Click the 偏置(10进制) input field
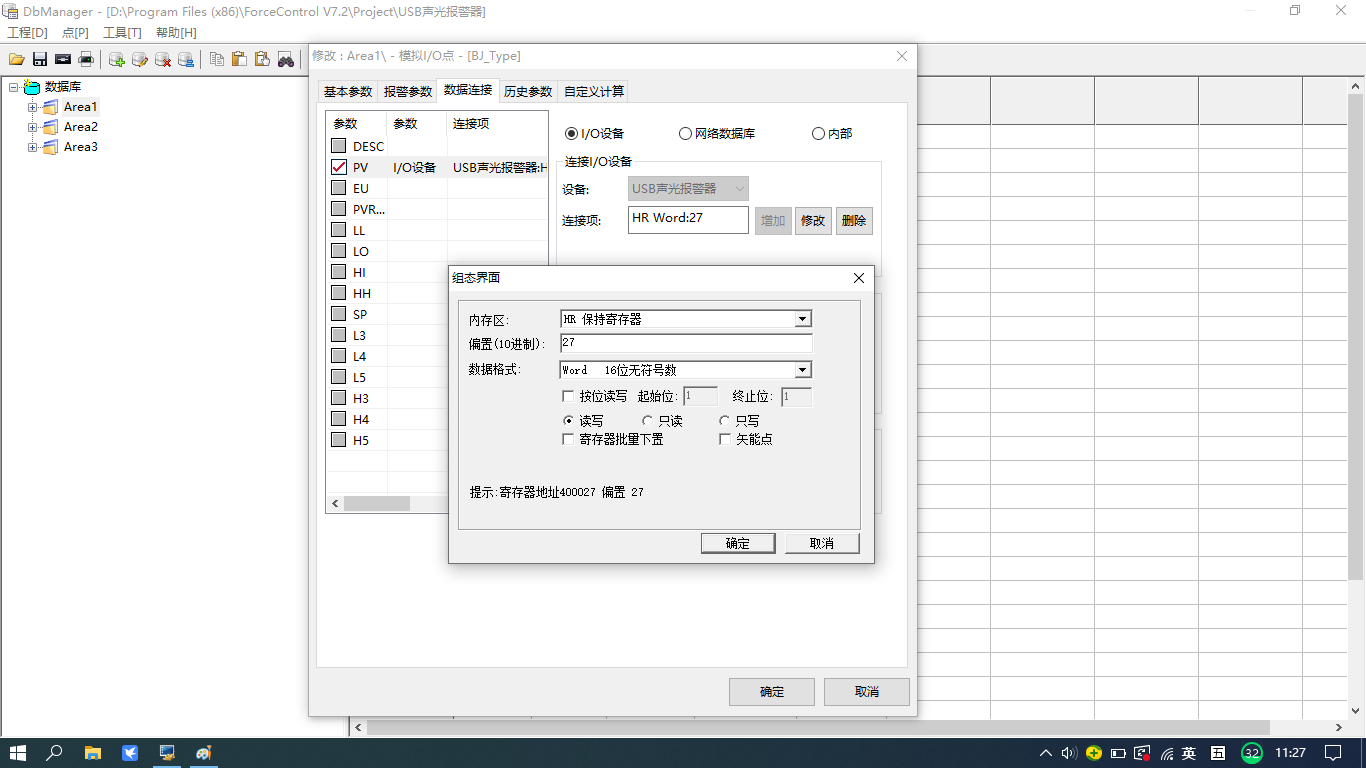1366x768 pixels. [686, 343]
